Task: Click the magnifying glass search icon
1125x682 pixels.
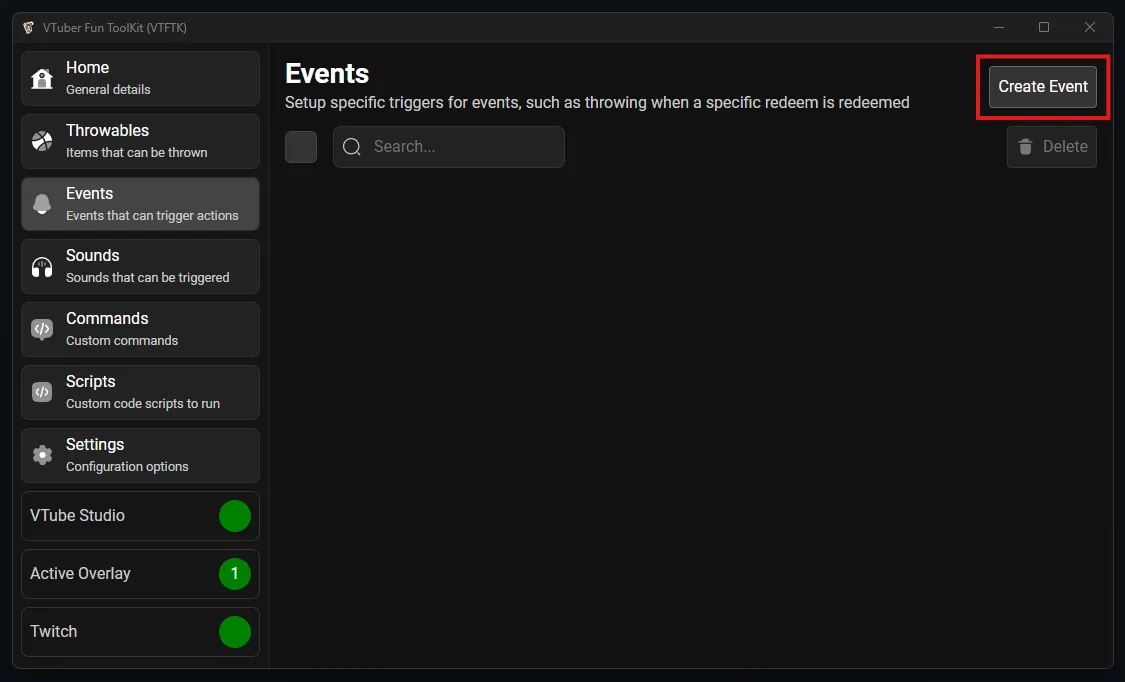Action: tap(352, 147)
